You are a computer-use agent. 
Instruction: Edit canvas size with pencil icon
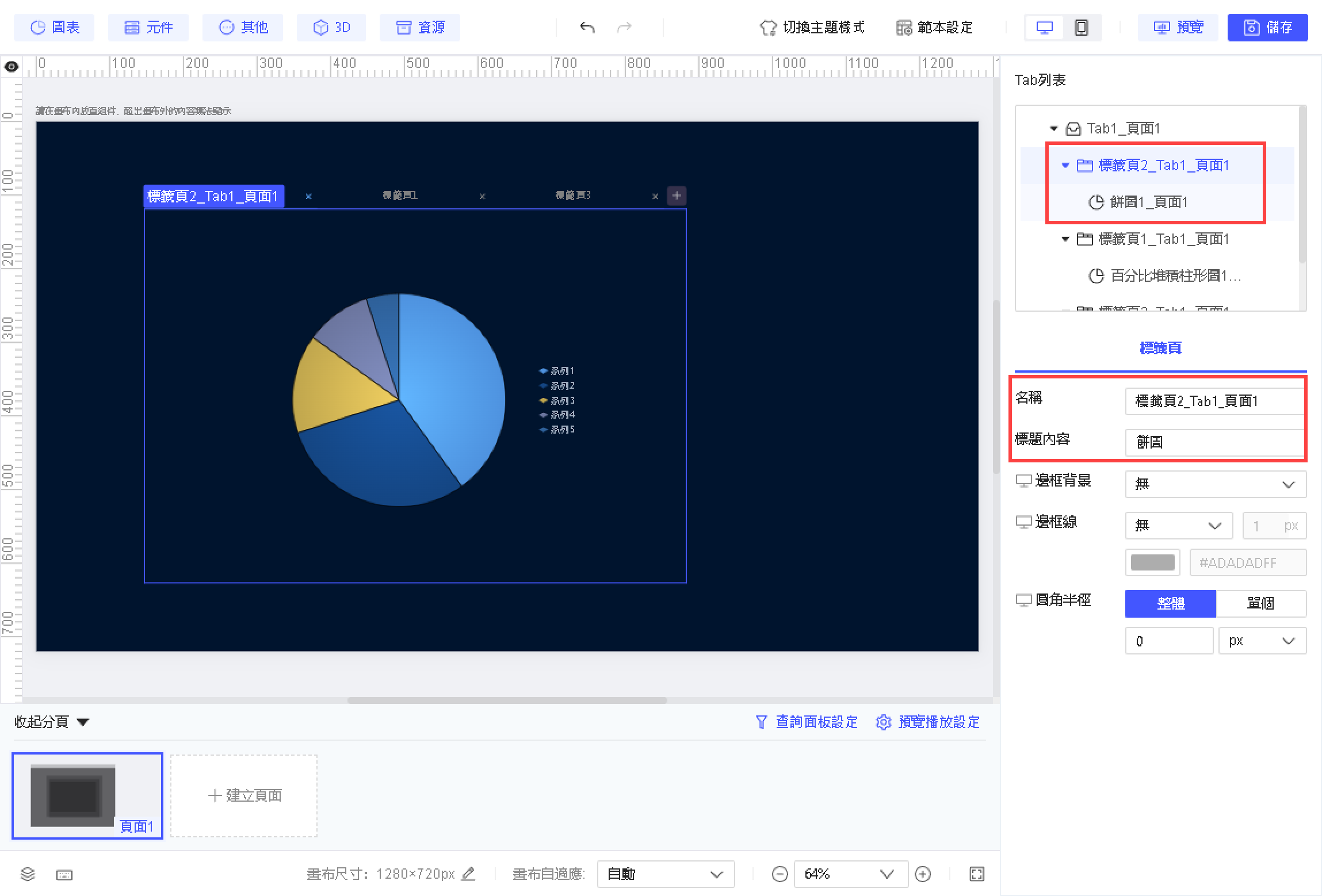click(469, 874)
